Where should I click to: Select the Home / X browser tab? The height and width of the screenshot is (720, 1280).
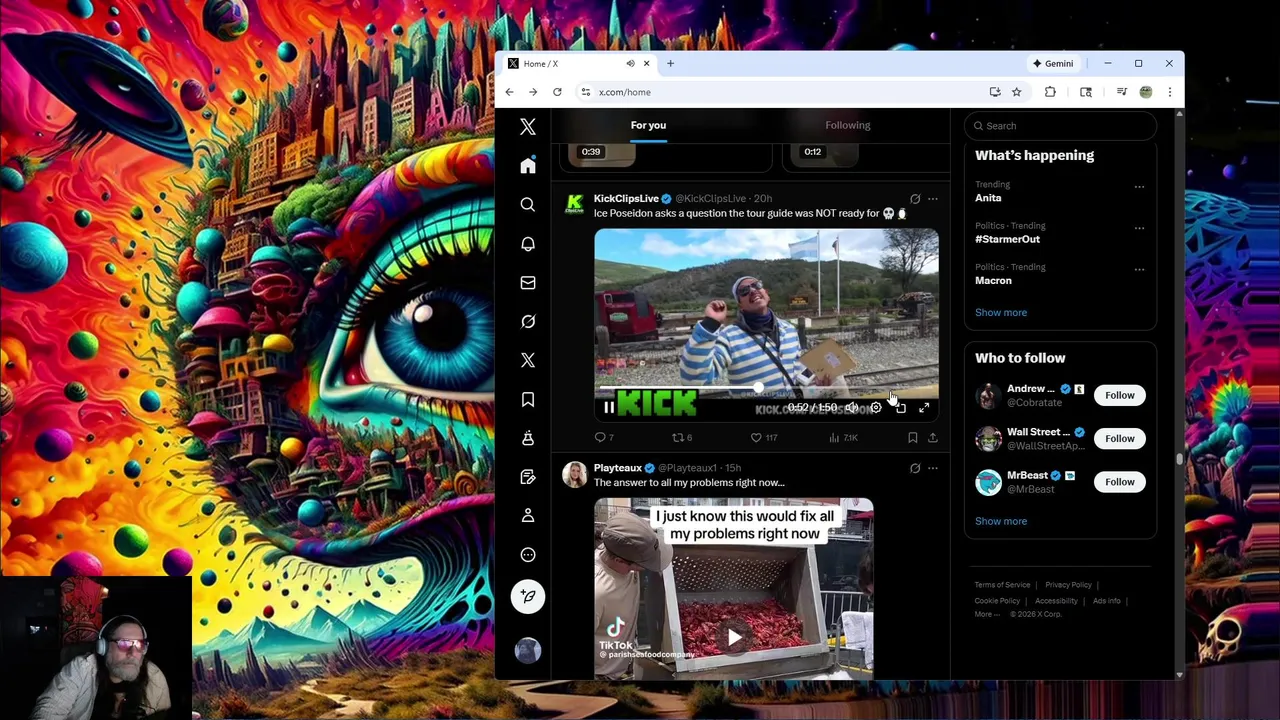point(577,63)
